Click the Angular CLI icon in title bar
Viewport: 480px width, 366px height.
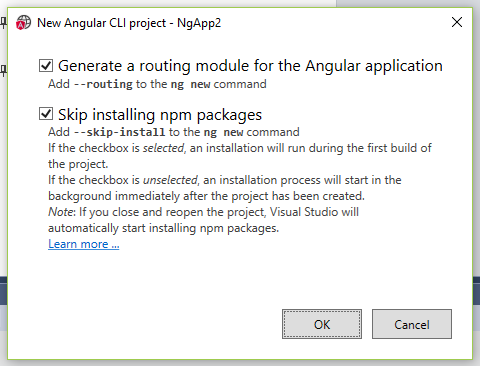point(23,23)
